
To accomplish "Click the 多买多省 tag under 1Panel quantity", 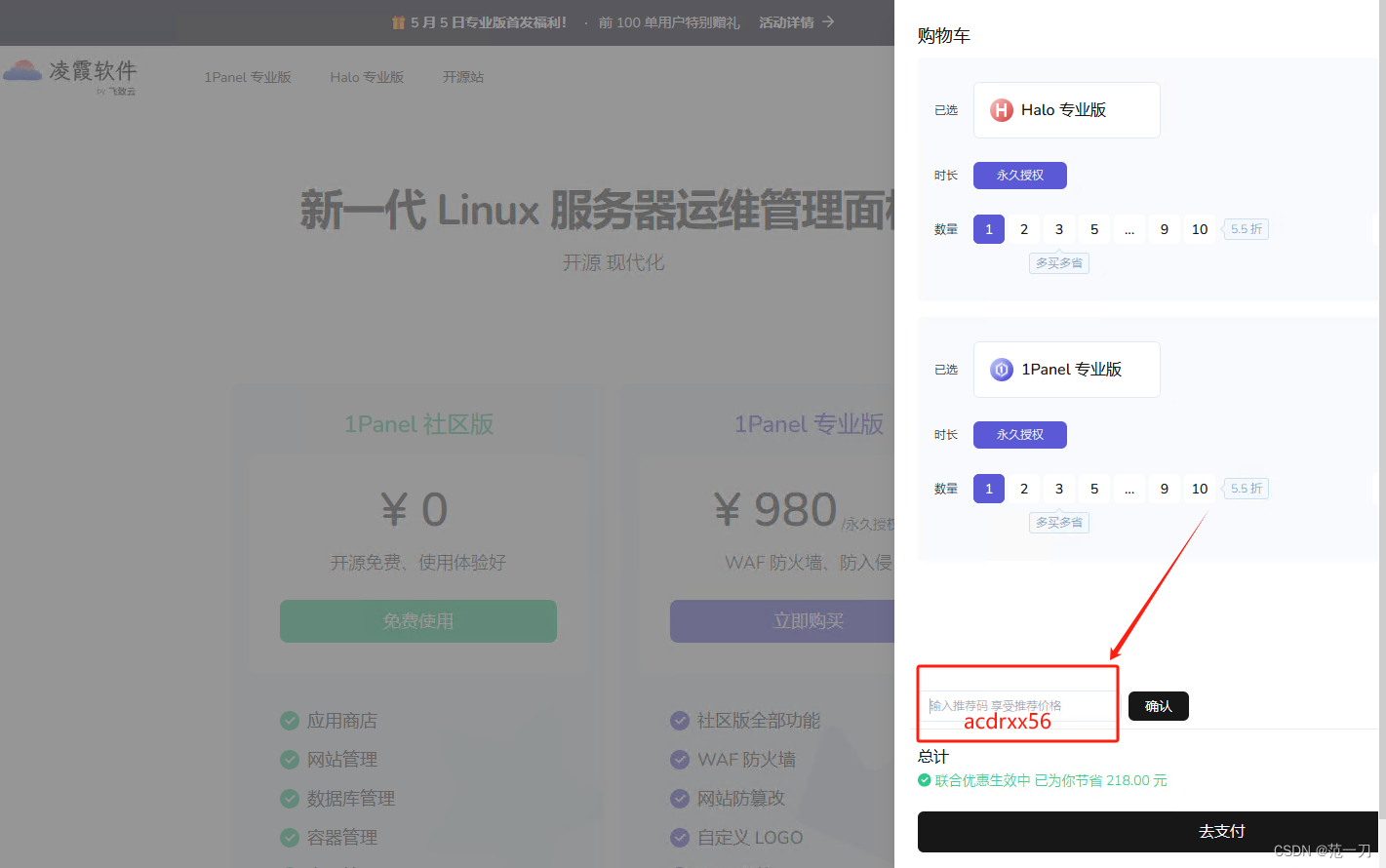I will [1059, 523].
